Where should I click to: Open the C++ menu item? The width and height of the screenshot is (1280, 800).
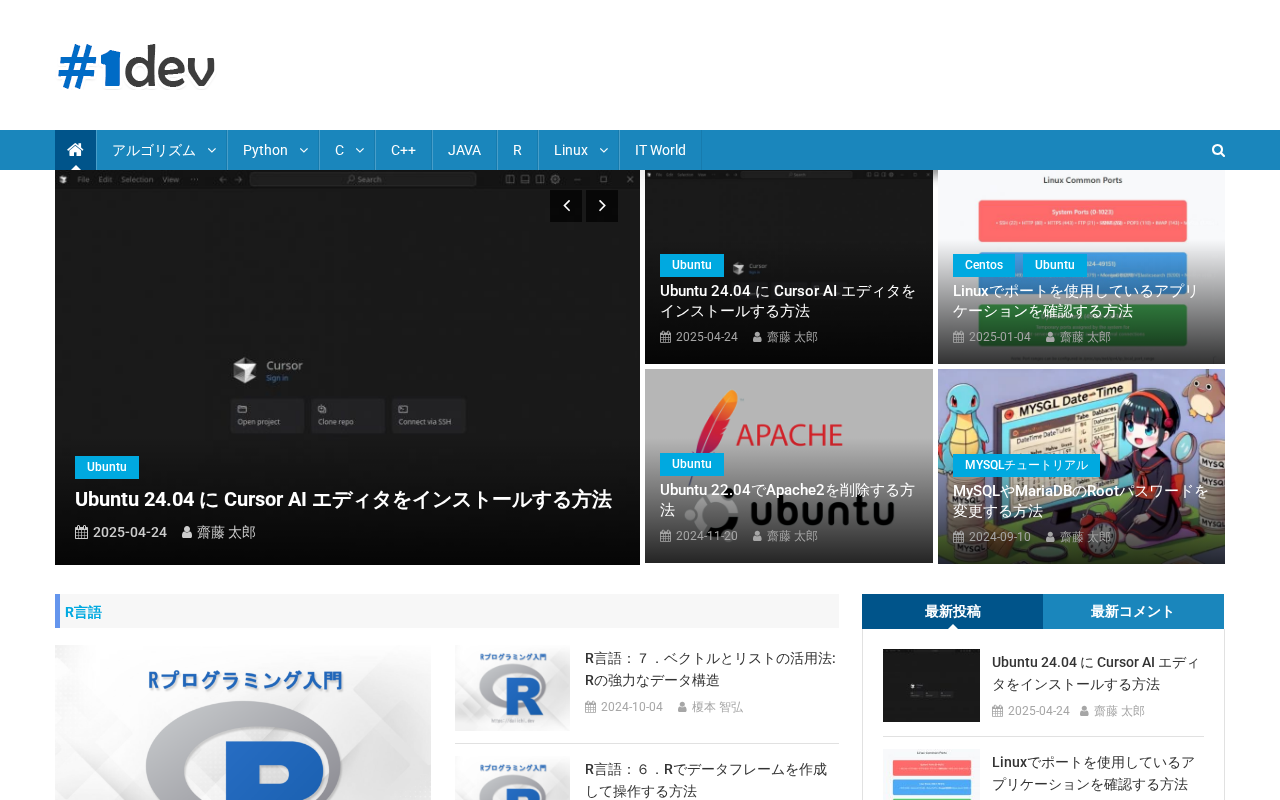(x=403, y=150)
